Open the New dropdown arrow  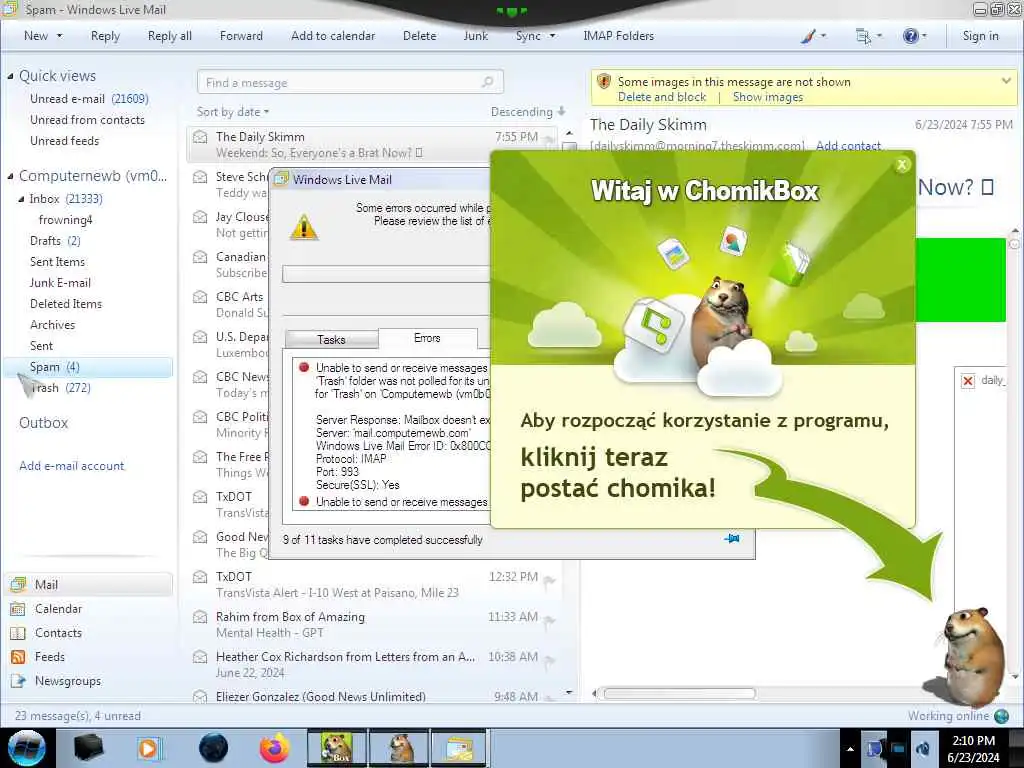point(59,36)
